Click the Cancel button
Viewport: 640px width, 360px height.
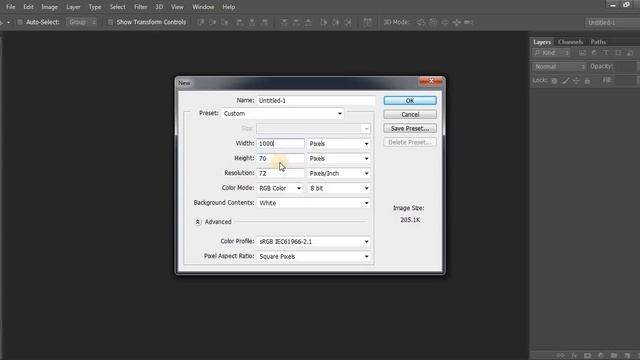[x=410, y=114]
